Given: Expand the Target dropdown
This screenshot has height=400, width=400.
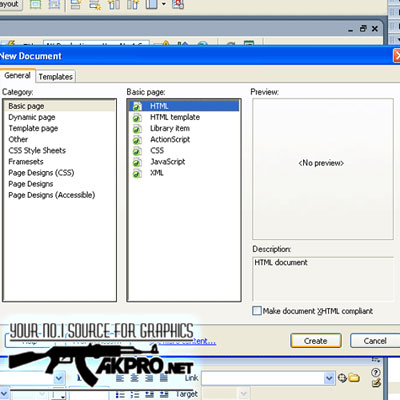Looking at the screenshot, I should pos(244,394).
